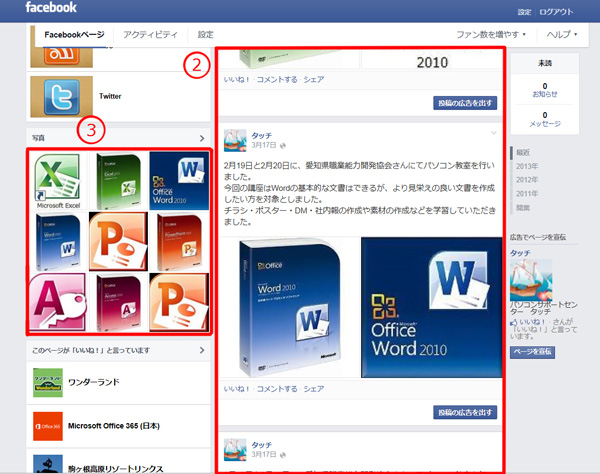Image resolution: width=600 pixels, height=474 pixels.
Task: Open the PowerPoint logo photo in middle row
Action: pos(118,242)
